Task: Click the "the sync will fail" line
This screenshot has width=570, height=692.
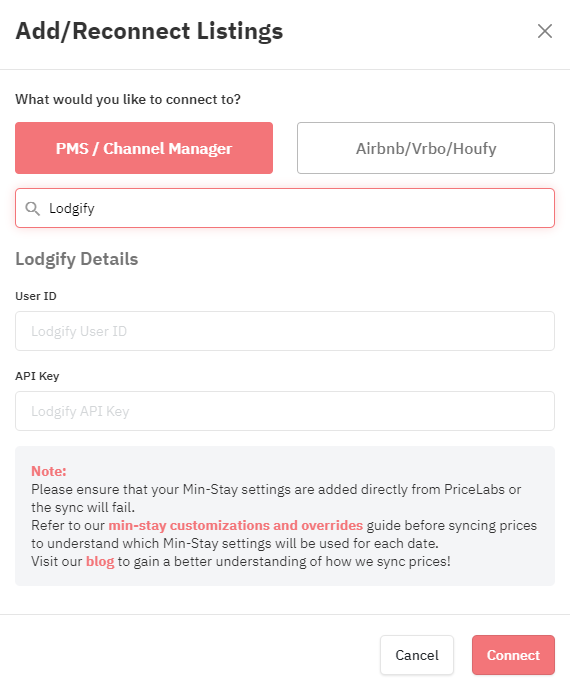Action: (x=83, y=508)
